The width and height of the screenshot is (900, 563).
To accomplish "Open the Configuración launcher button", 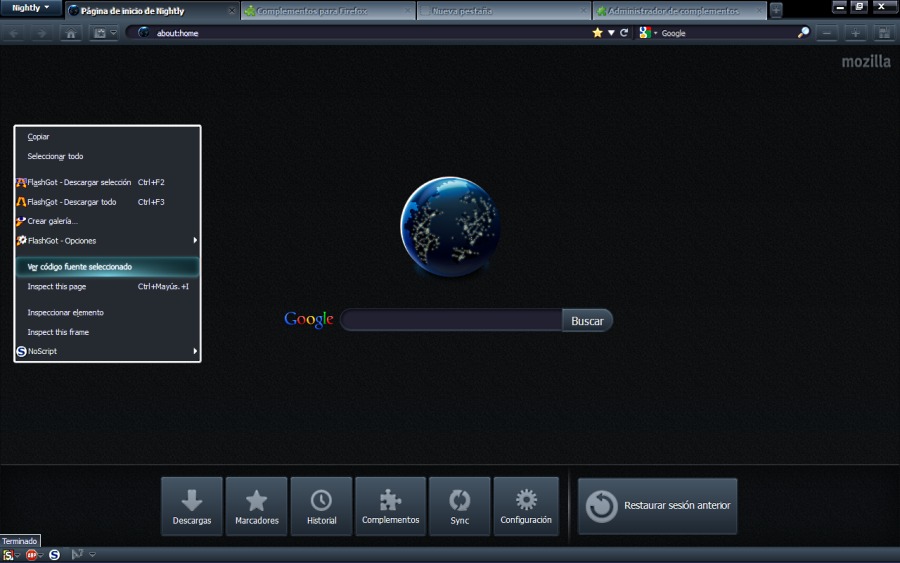I will click(526, 506).
